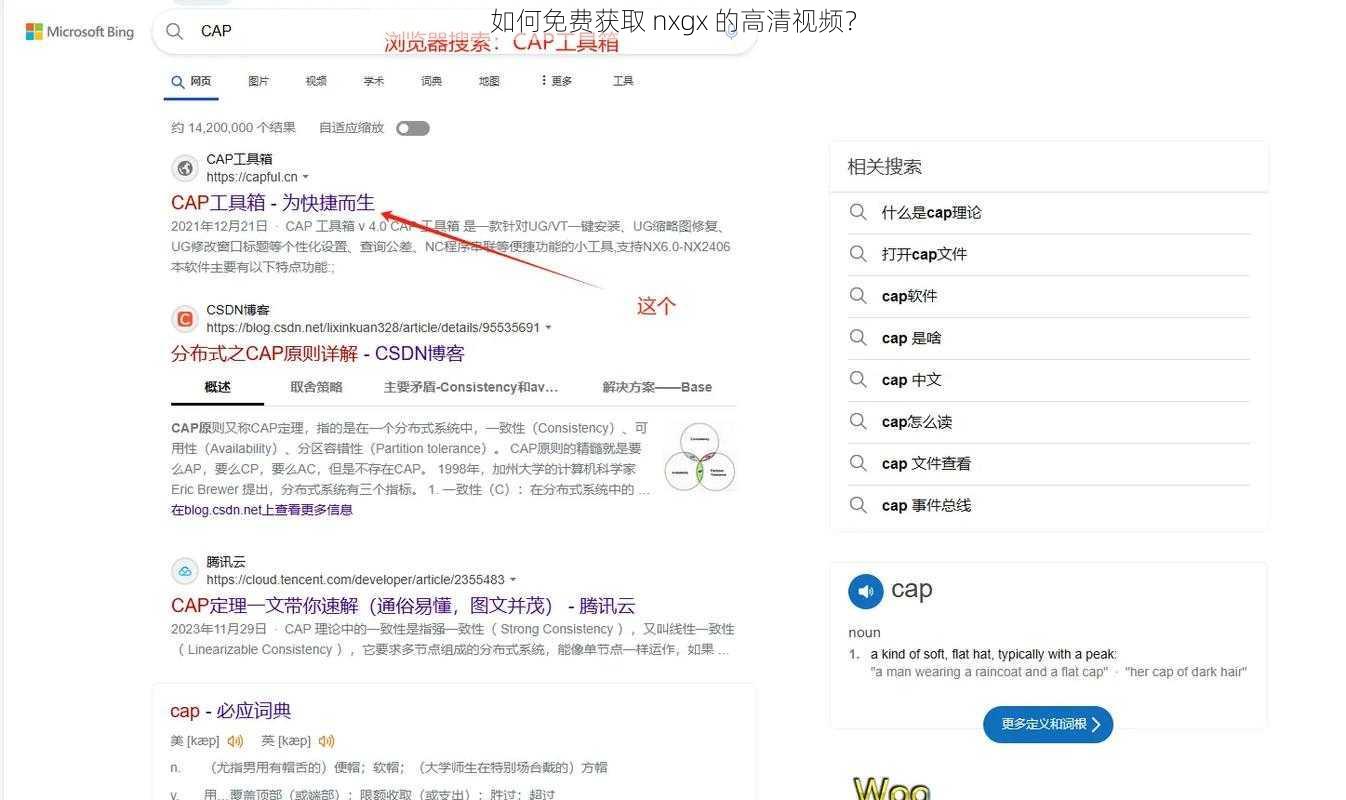1346x800 pixels.
Task: Click search icon beside cap 中文
Action: [858, 380]
